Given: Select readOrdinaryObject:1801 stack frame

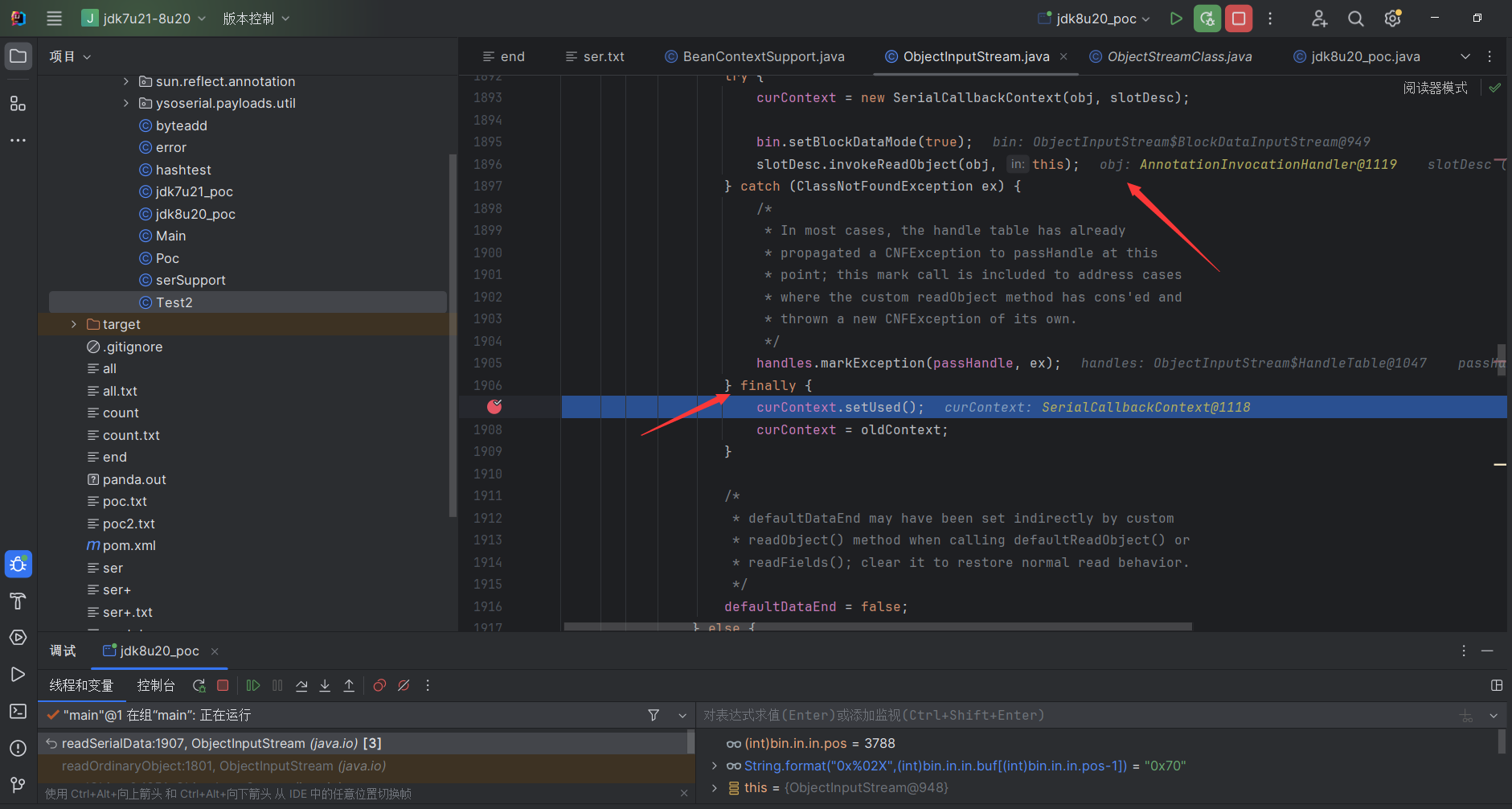Looking at the screenshot, I should [x=367, y=766].
